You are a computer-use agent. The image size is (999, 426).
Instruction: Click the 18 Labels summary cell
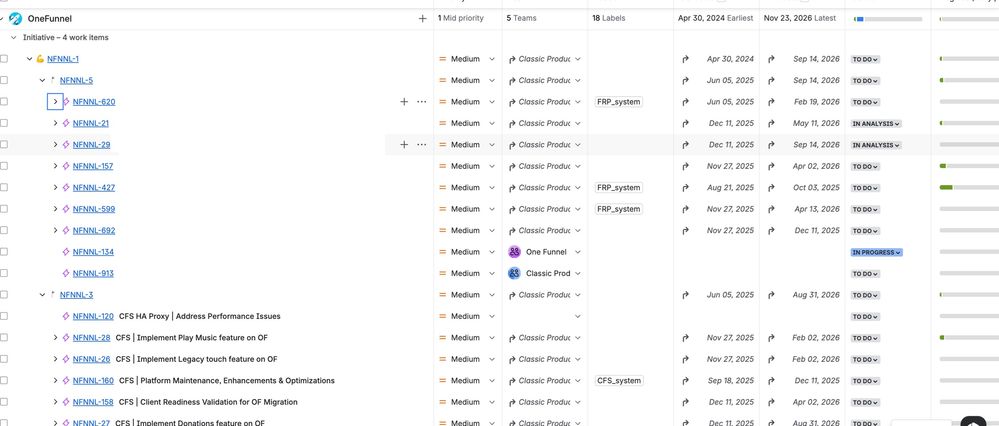click(x=607, y=18)
